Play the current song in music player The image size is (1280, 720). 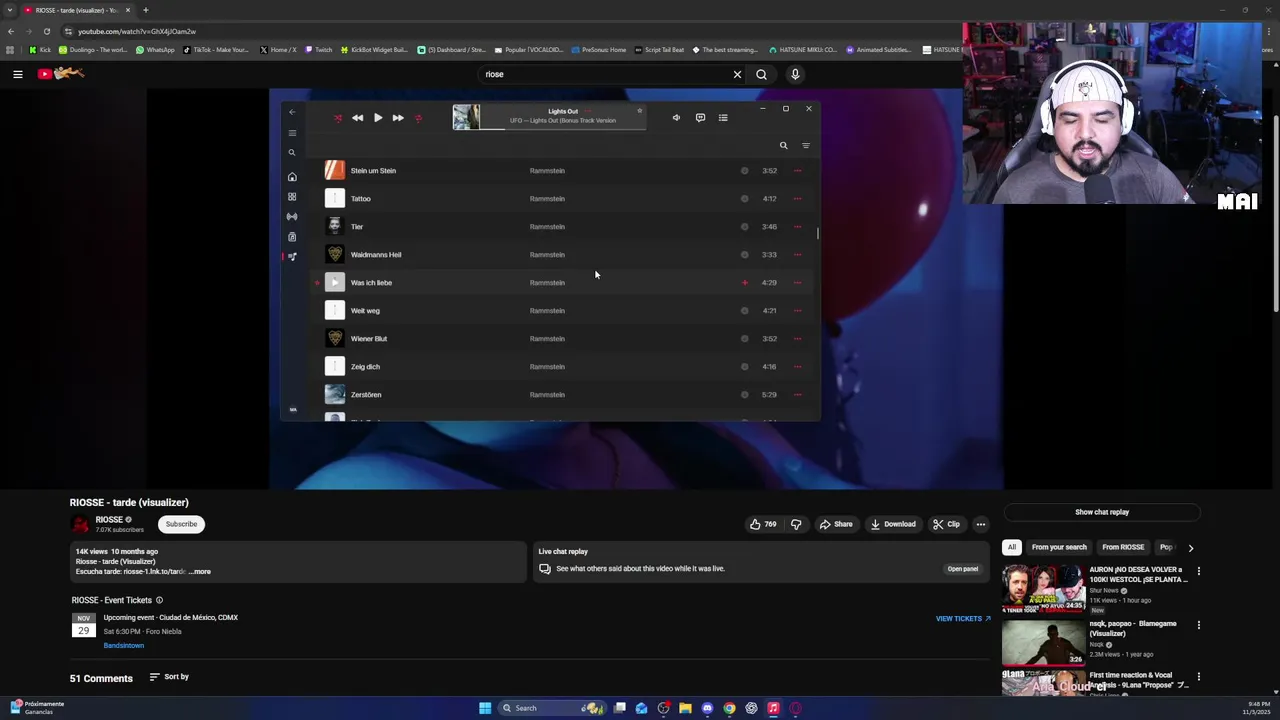[x=378, y=118]
